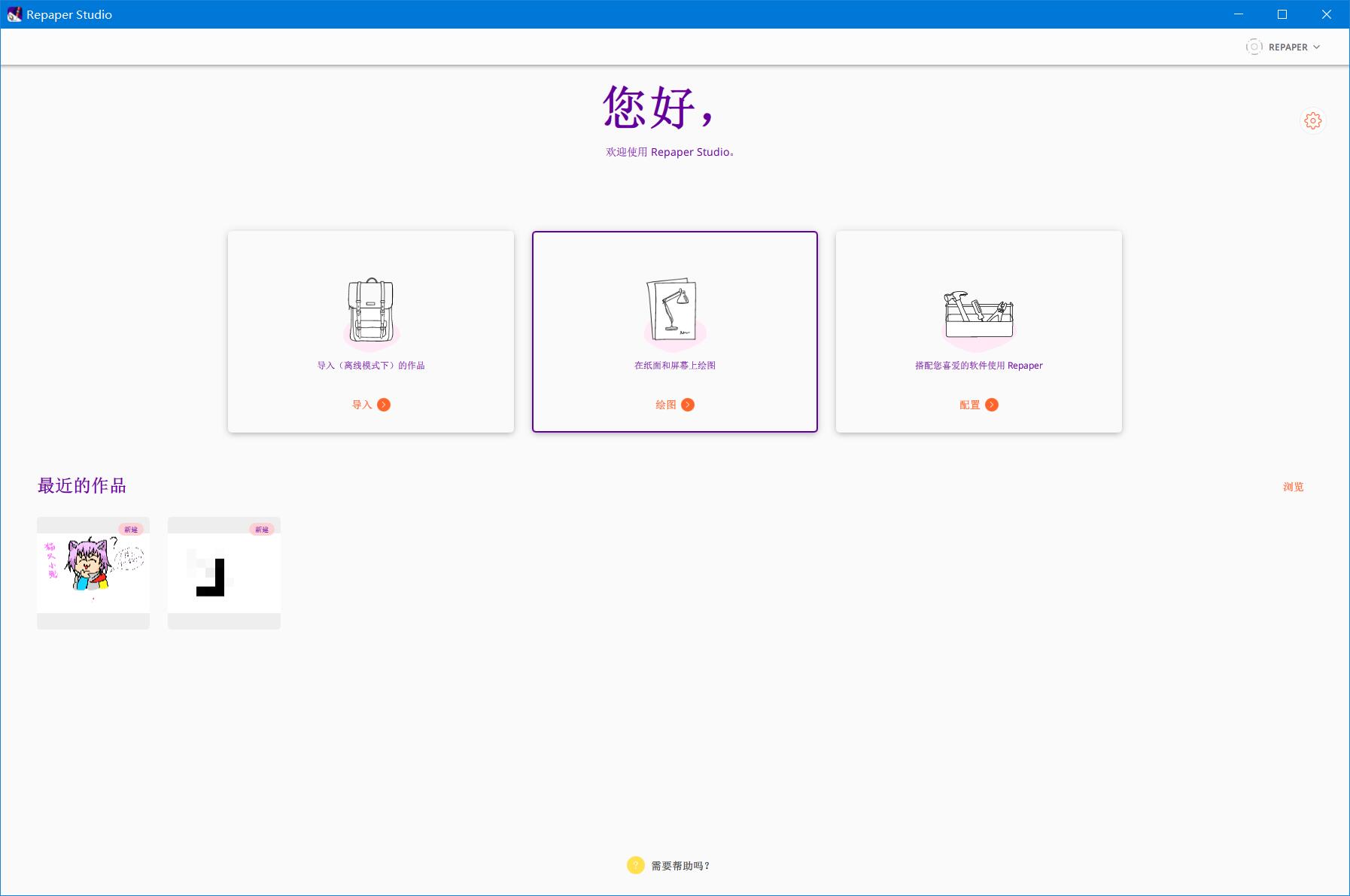This screenshot has width=1350, height=896.
Task: Click text 导入（离线模式下）的作品
Action: point(371,366)
